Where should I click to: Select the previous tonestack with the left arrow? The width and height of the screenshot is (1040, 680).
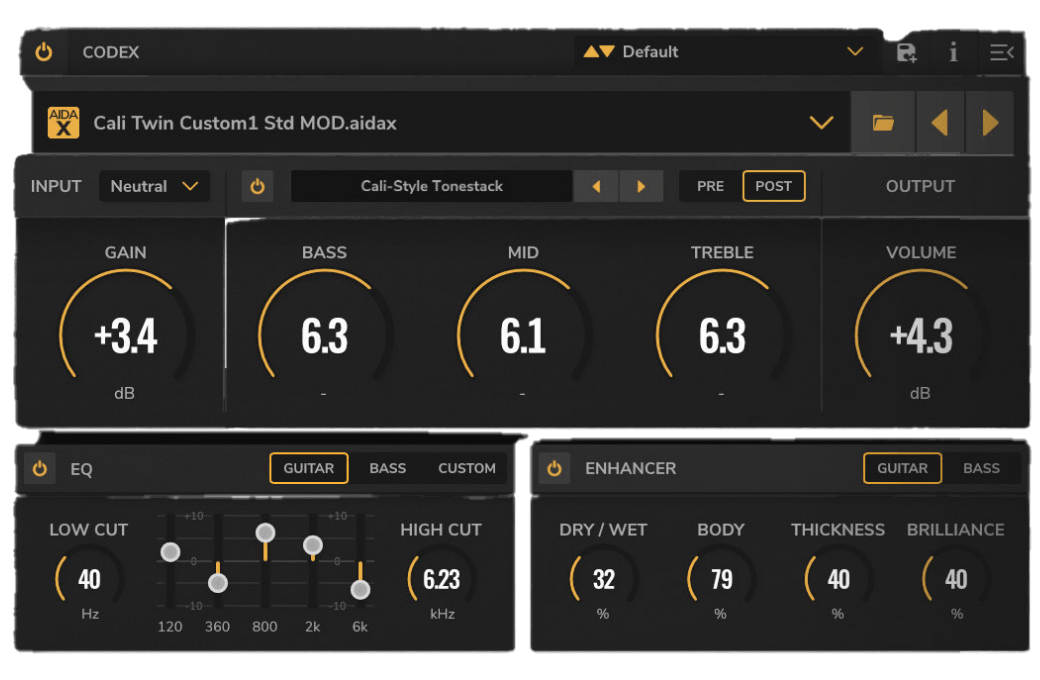tap(596, 186)
